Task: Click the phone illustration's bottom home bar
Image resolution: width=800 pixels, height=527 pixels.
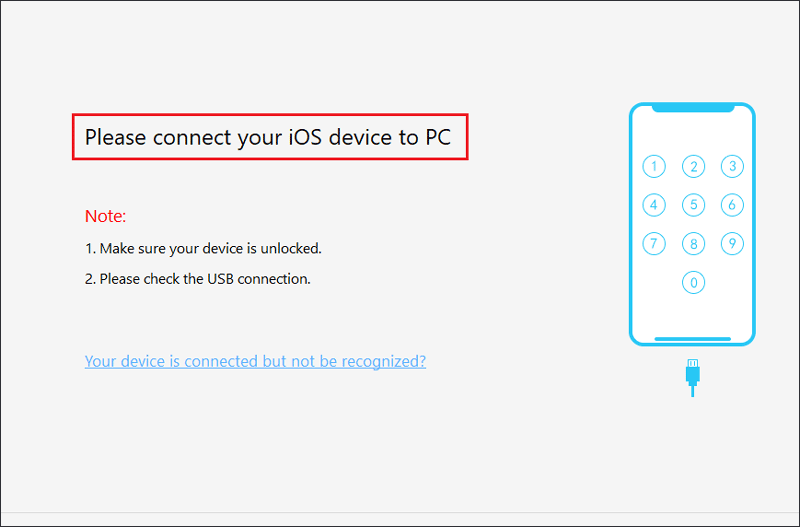Action: point(692,339)
